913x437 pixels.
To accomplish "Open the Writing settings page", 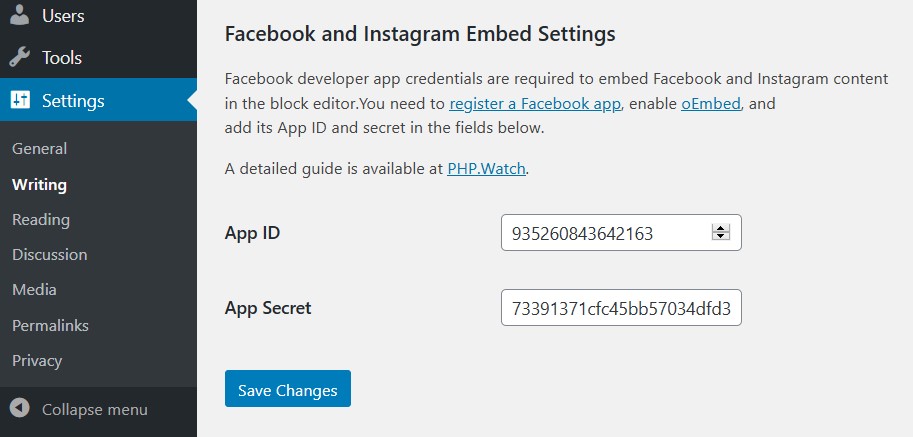I will 40,185.
